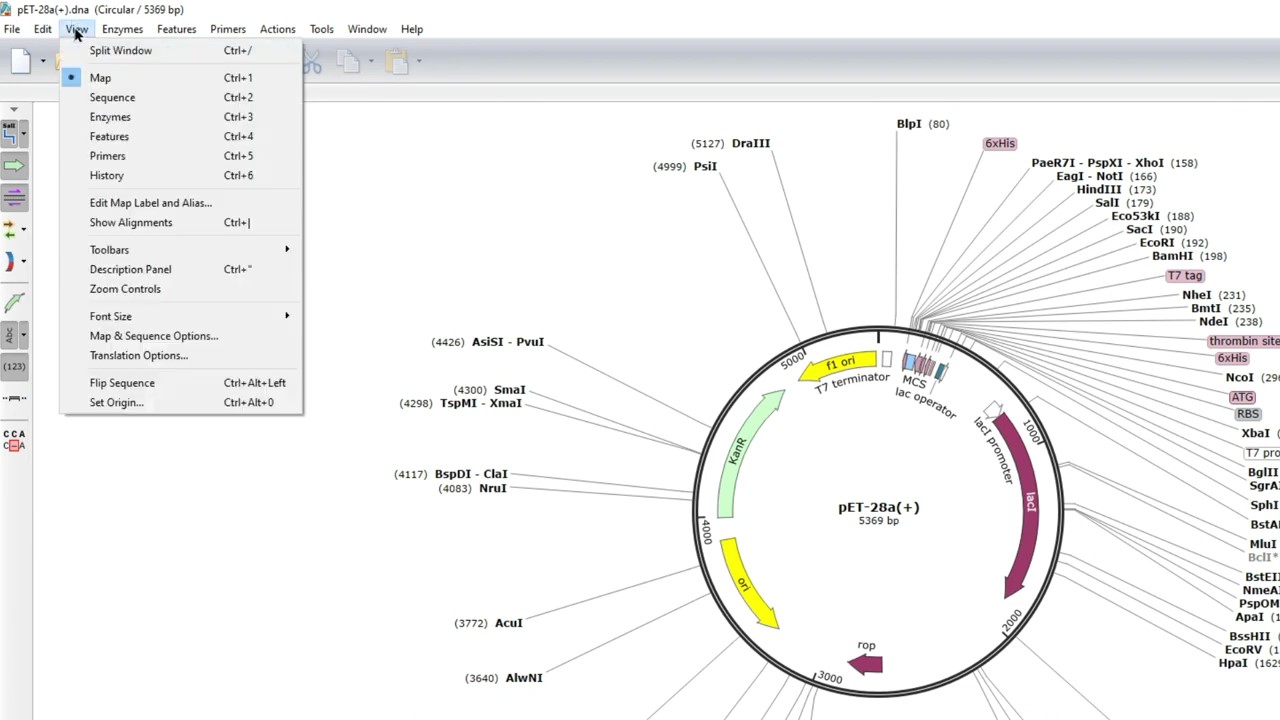Viewport: 1280px width, 720px height.
Task: Toggle Split Window menu entry
Action: point(181,50)
